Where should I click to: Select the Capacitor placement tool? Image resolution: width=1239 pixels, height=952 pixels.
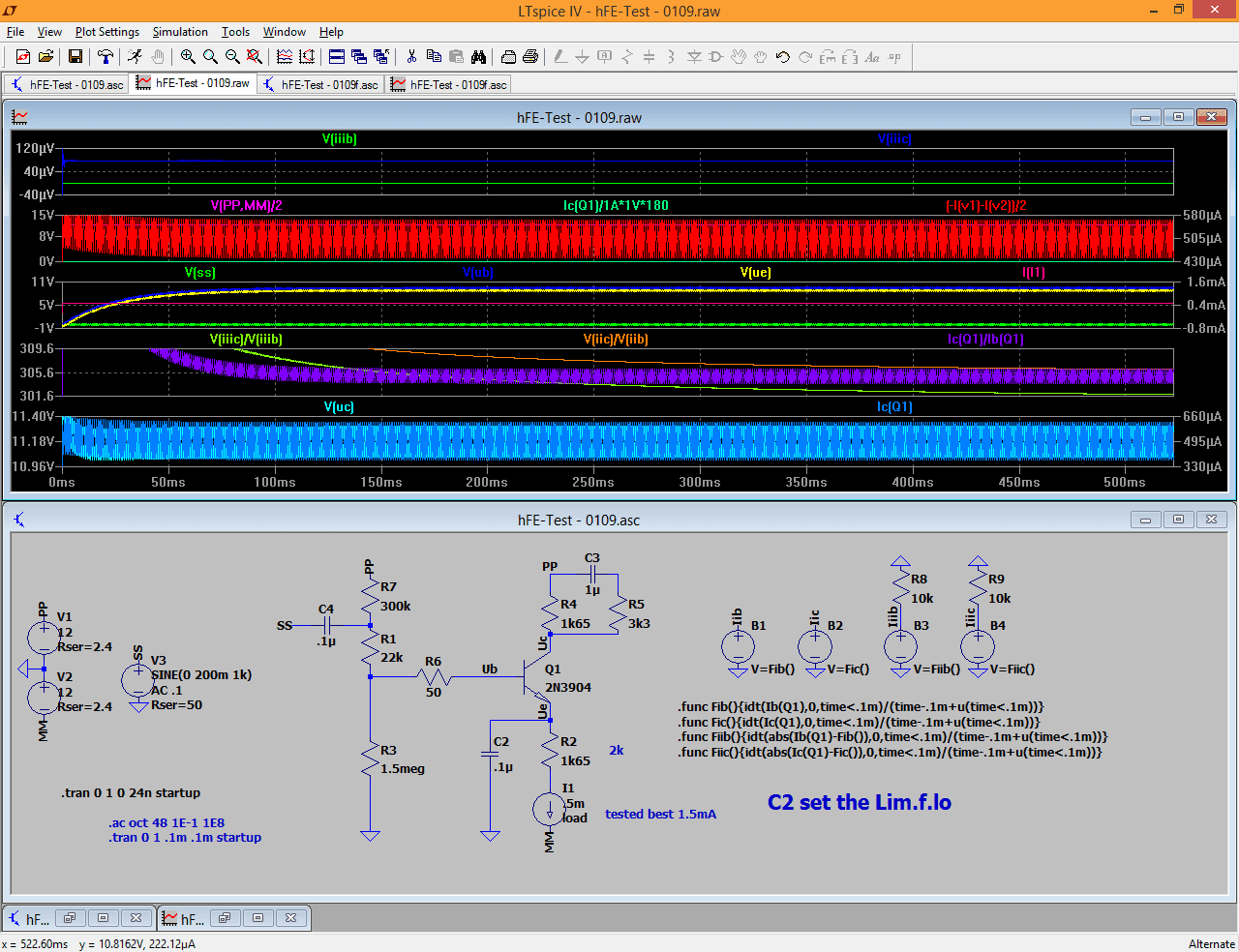point(649,57)
